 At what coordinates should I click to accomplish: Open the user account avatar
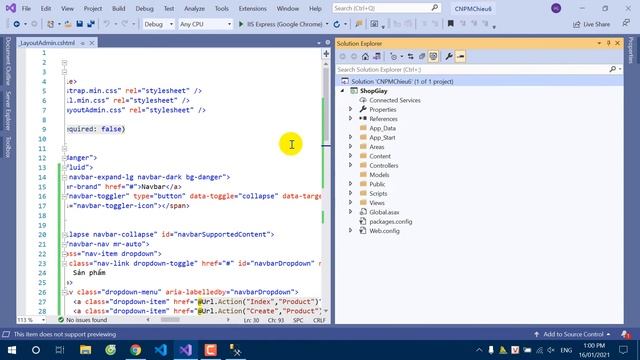pyautogui.click(x=556, y=8)
